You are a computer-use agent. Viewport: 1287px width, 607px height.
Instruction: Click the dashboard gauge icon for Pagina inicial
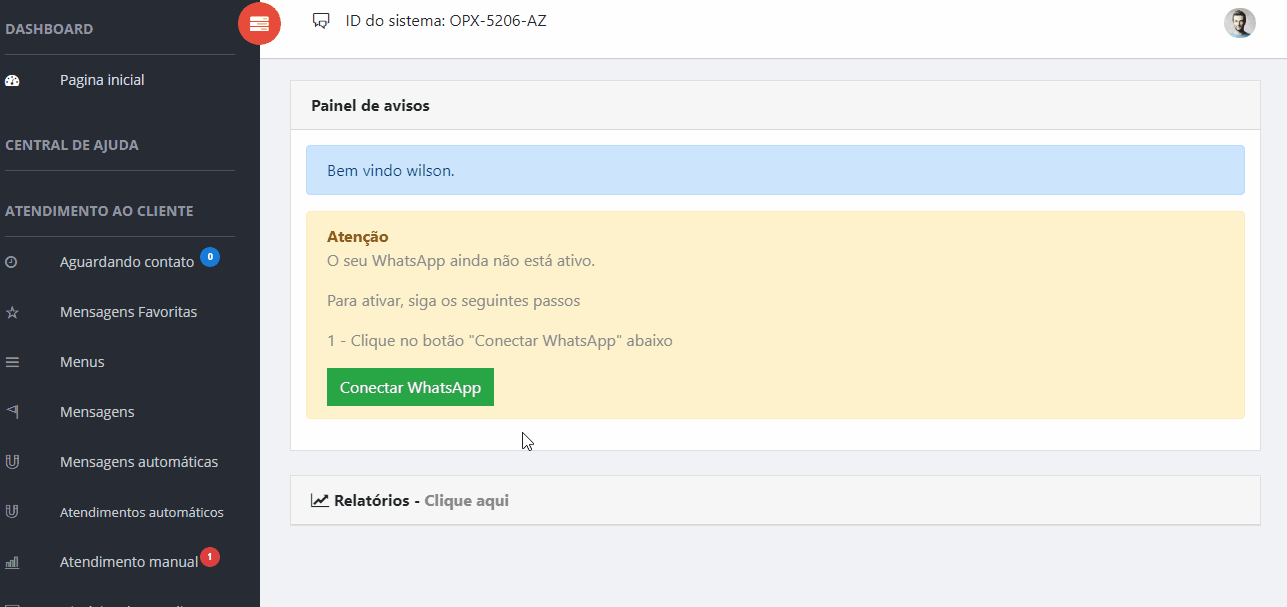13,81
